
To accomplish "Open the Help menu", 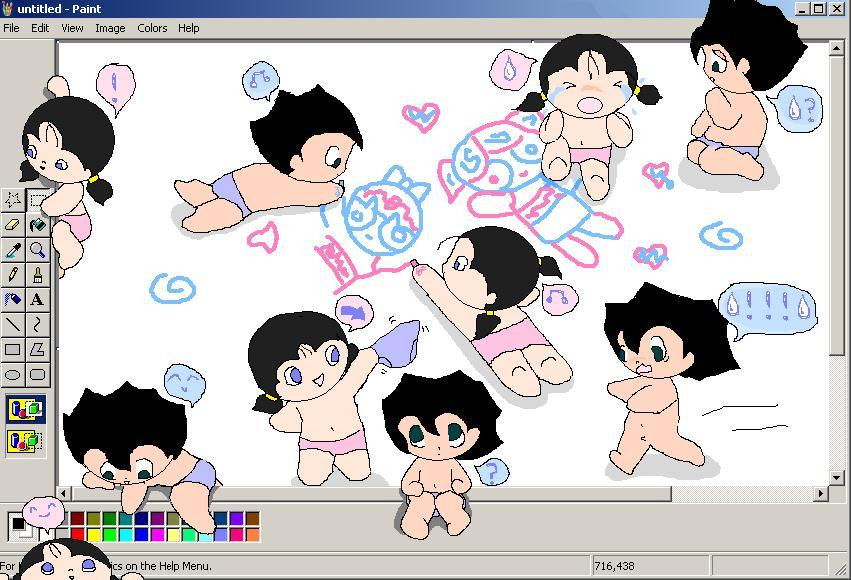I will coord(188,28).
